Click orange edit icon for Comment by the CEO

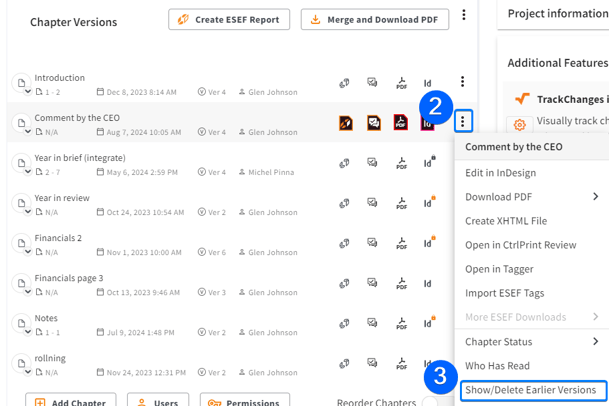(x=345, y=123)
